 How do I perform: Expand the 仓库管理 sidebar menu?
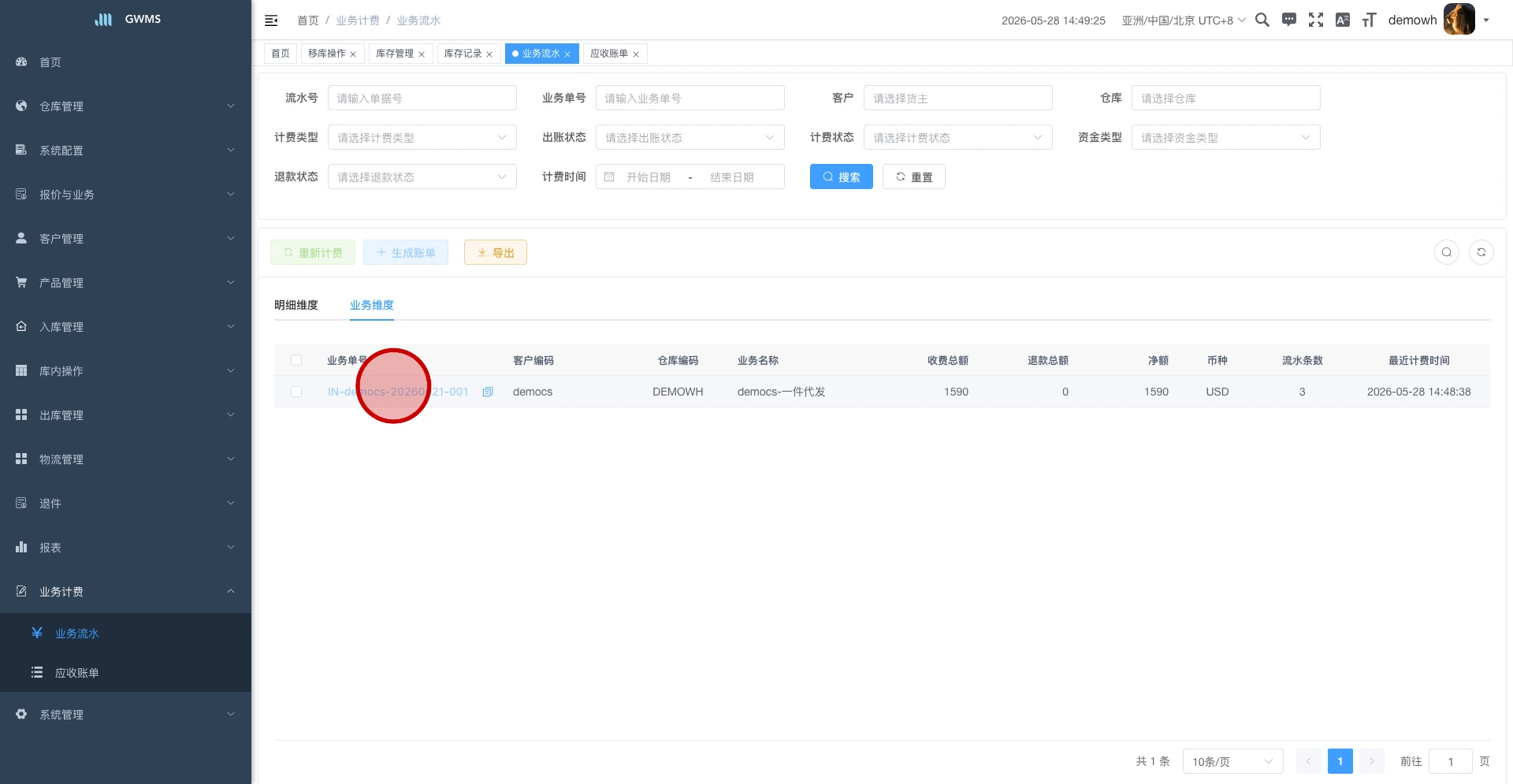pos(125,106)
